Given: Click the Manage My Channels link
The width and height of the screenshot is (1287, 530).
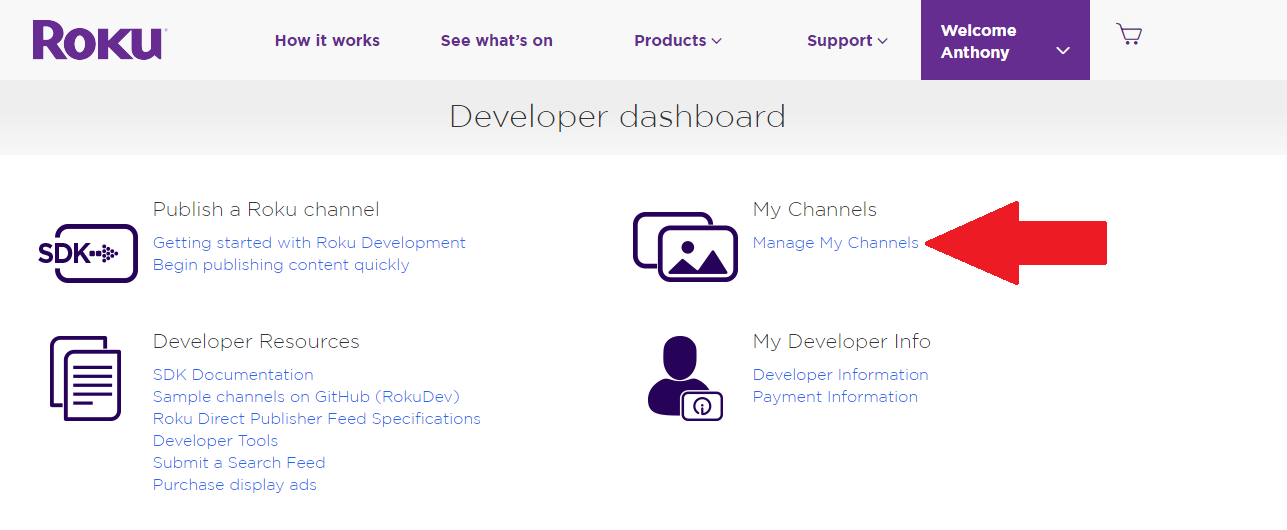Looking at the screenshot, I should (835, 243).
